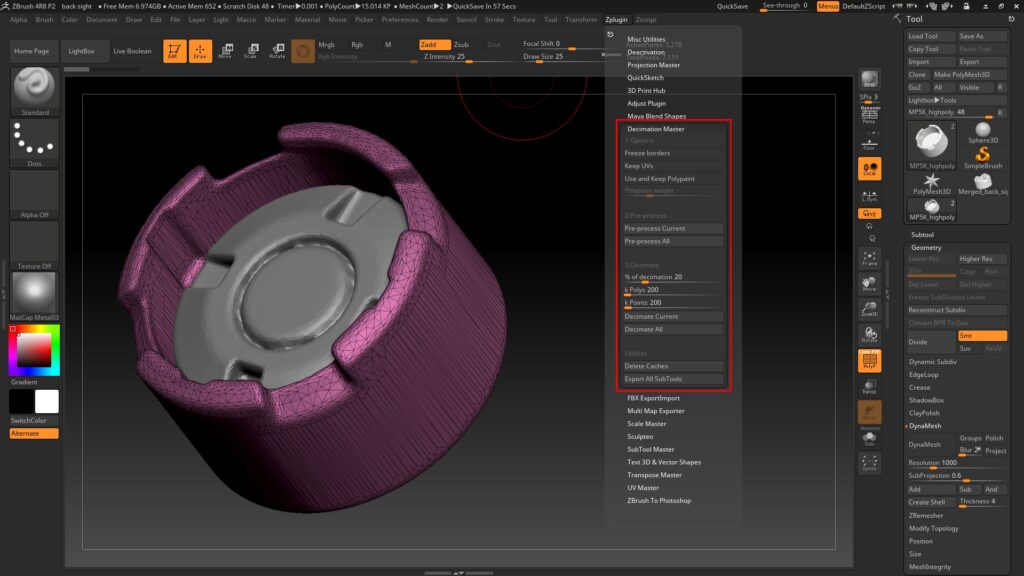Toggle the PolyF polyframe icon
Image resolution: width=1024 pixels, height=576 pixels.
869,360
